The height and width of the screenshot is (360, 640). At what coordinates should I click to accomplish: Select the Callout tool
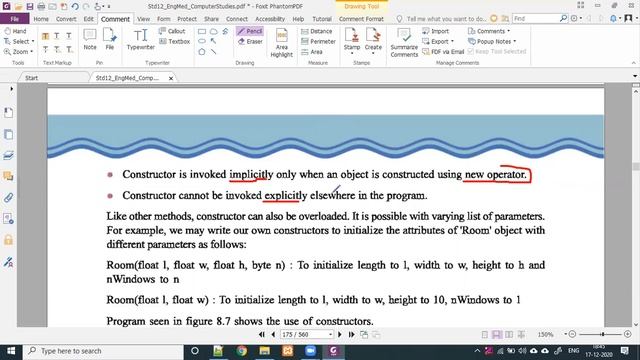click(x=172, y=31)
